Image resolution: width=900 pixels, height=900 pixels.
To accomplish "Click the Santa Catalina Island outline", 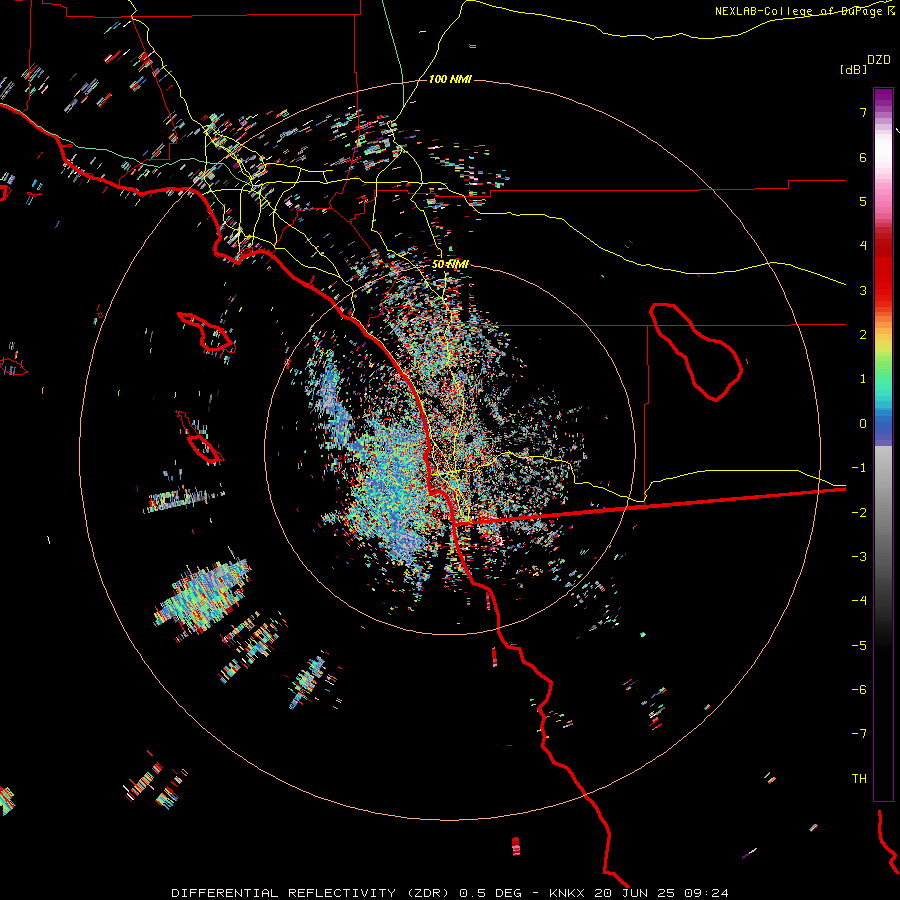I will (207, 332).
